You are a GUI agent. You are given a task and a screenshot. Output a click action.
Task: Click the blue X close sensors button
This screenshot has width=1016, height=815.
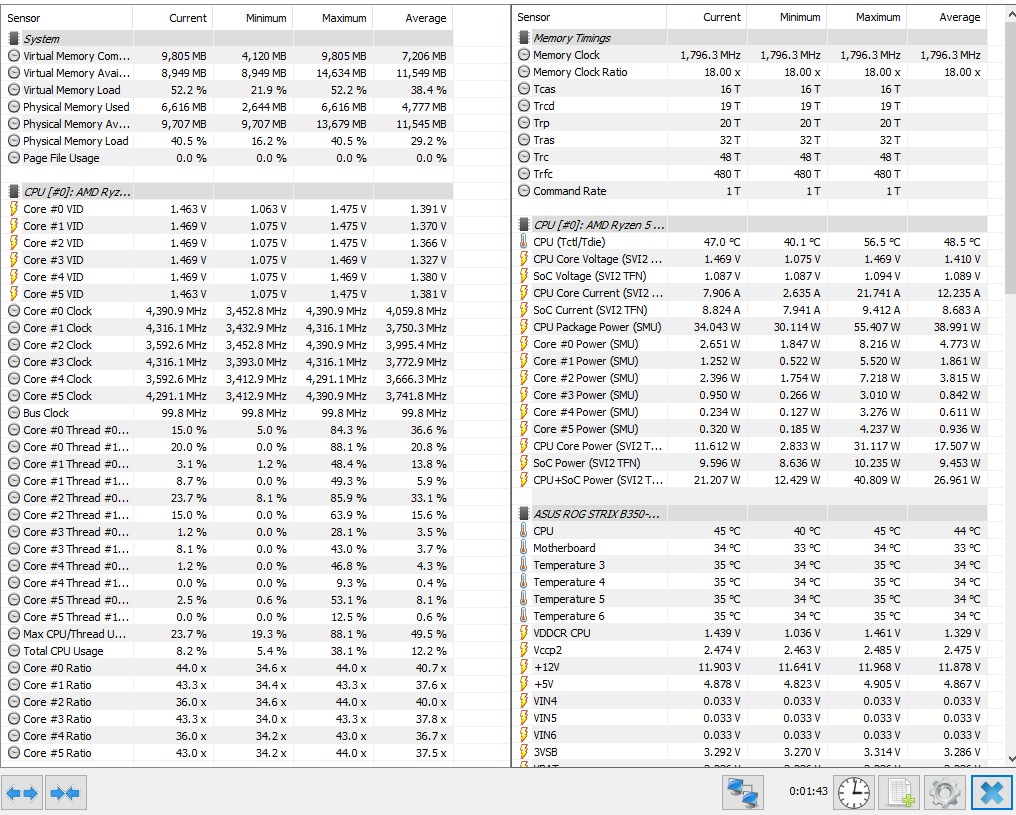(x=991, y=792)
